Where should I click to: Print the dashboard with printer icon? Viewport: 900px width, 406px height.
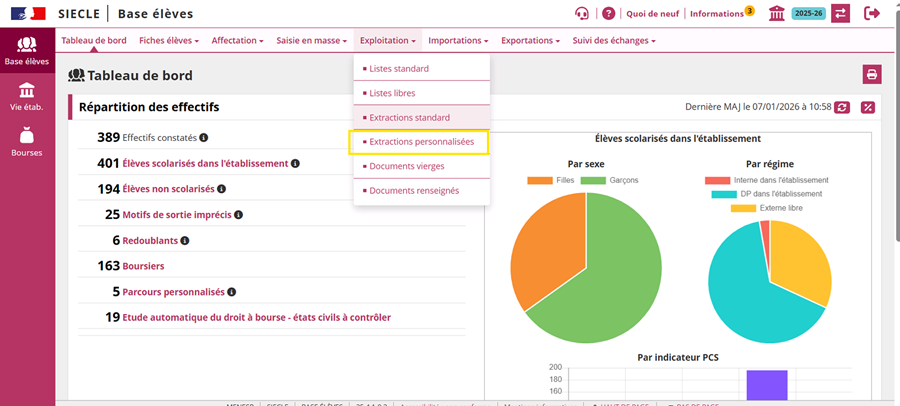tap(872, 74)
